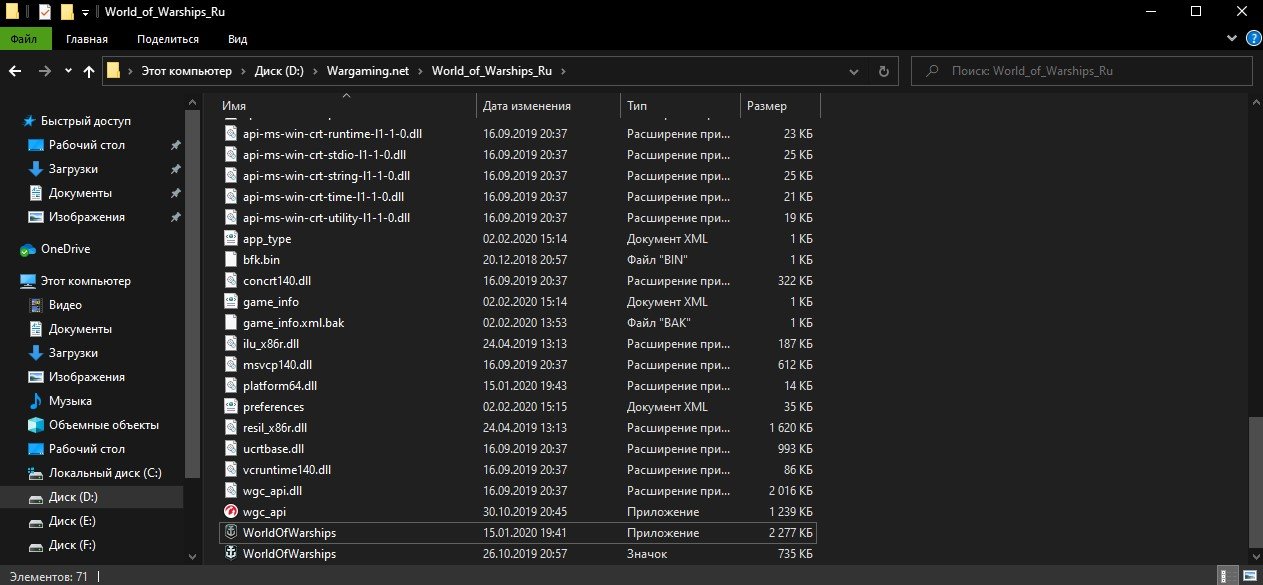Select the msvcp140.dll file
Image resolution: width=1263 pixels, height=585 pixels.
click(518, 365)
